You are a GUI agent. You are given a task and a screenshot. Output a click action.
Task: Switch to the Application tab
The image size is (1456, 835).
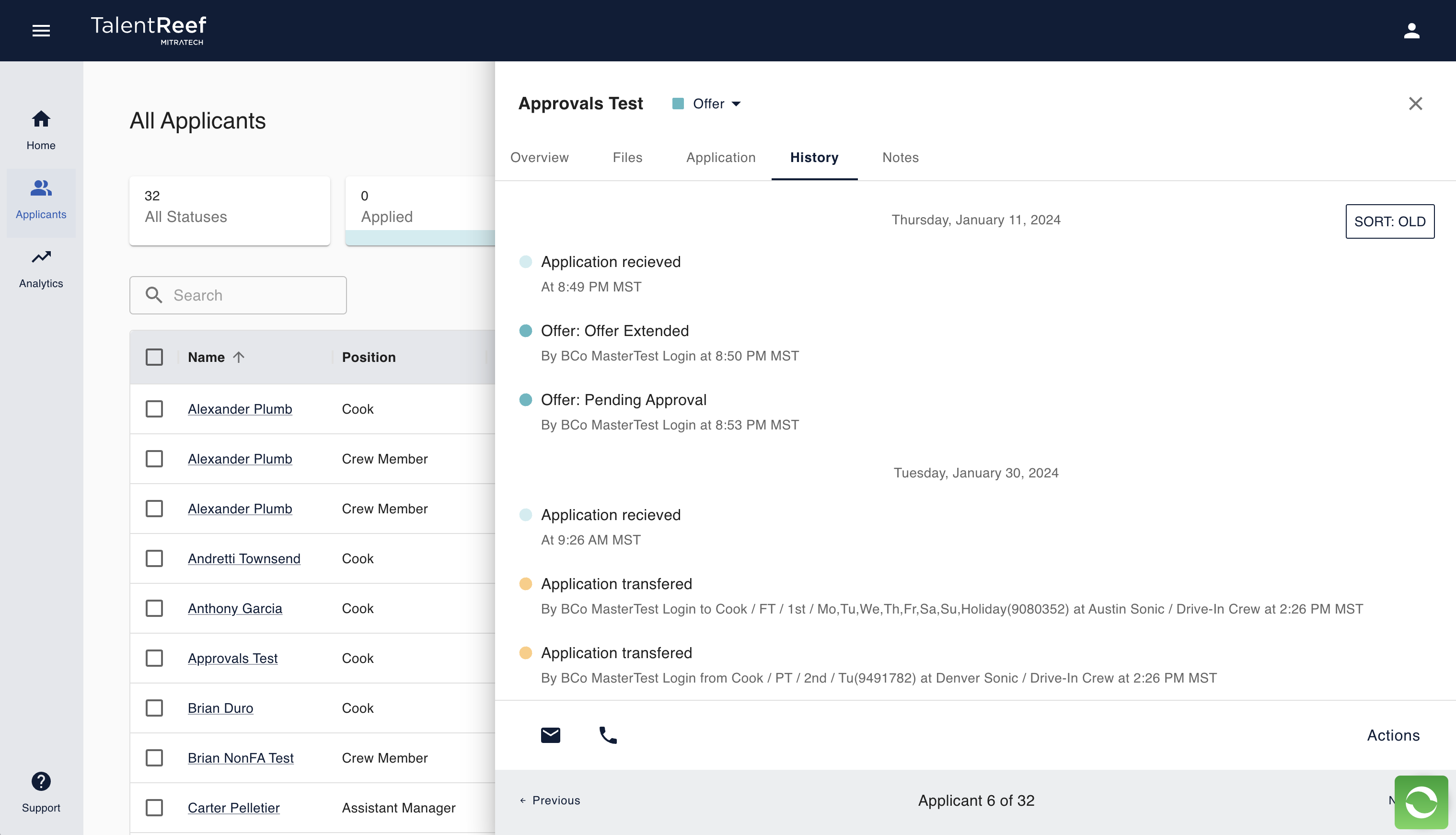(x=720, y=158)
